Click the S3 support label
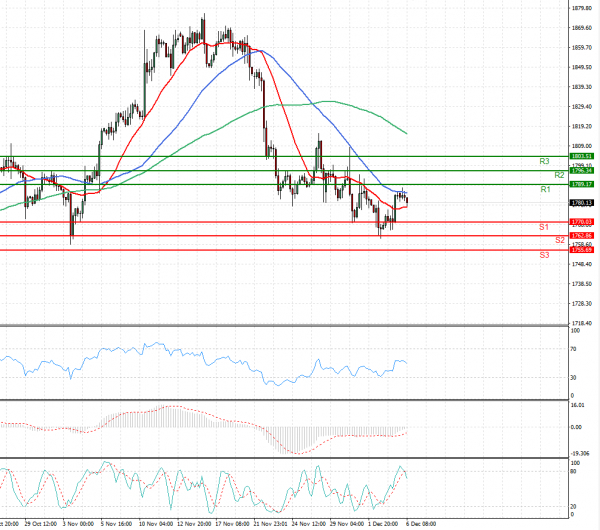The width and height of the screenshot is (600, 530). point(544,255)
